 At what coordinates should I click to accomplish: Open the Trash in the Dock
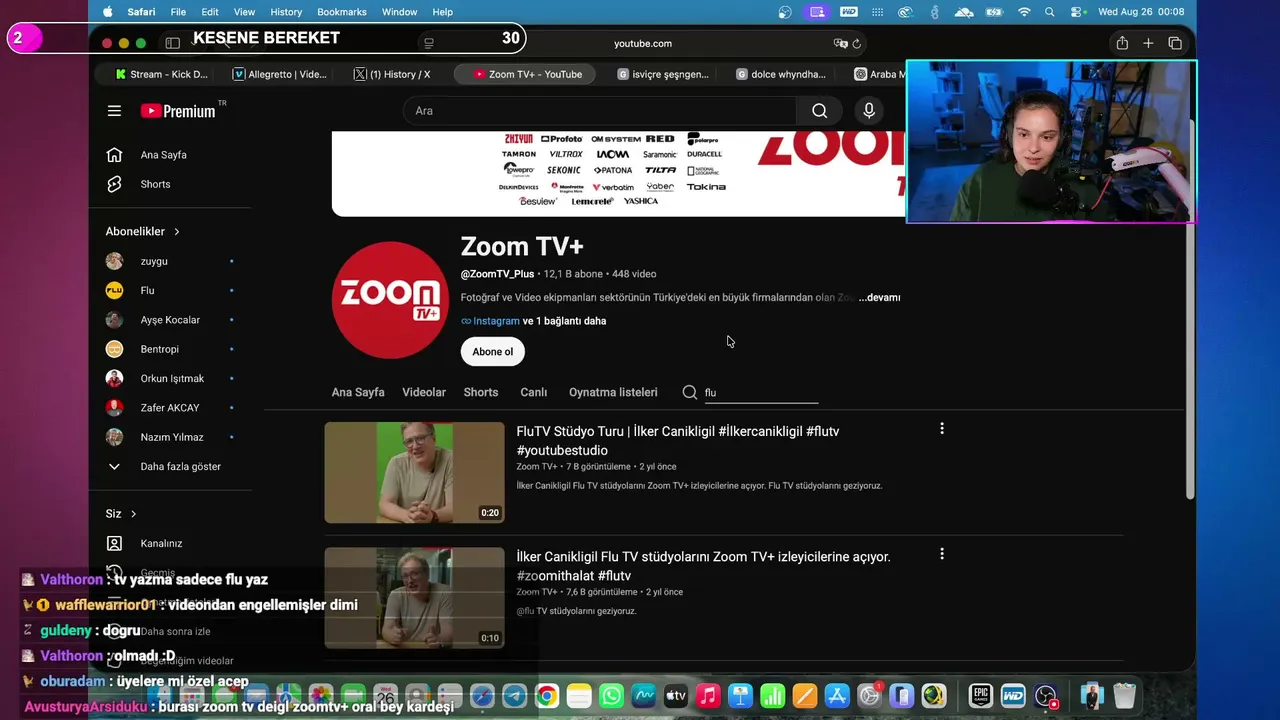[x=1124, y=696]
